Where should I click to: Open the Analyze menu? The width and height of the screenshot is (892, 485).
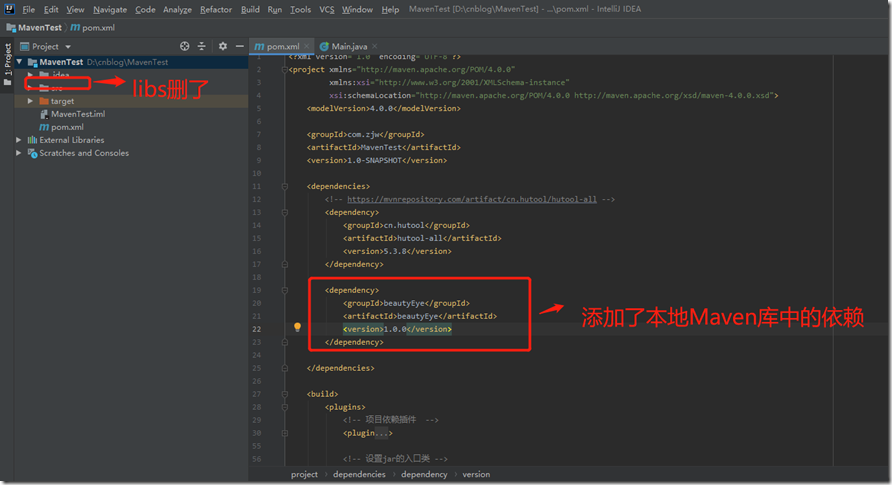[x=177, y=9]
